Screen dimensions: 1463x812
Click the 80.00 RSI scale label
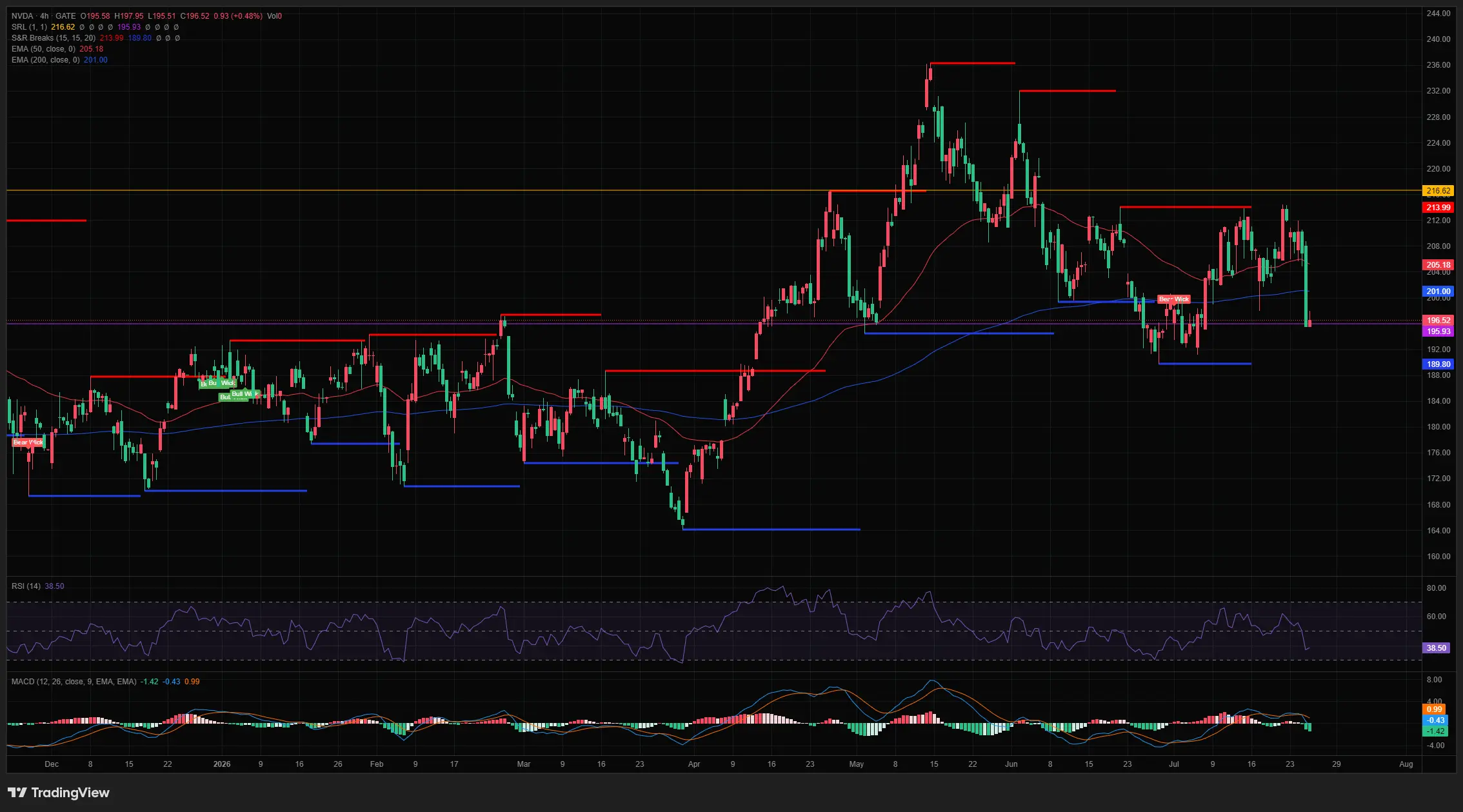(1437, 588)
